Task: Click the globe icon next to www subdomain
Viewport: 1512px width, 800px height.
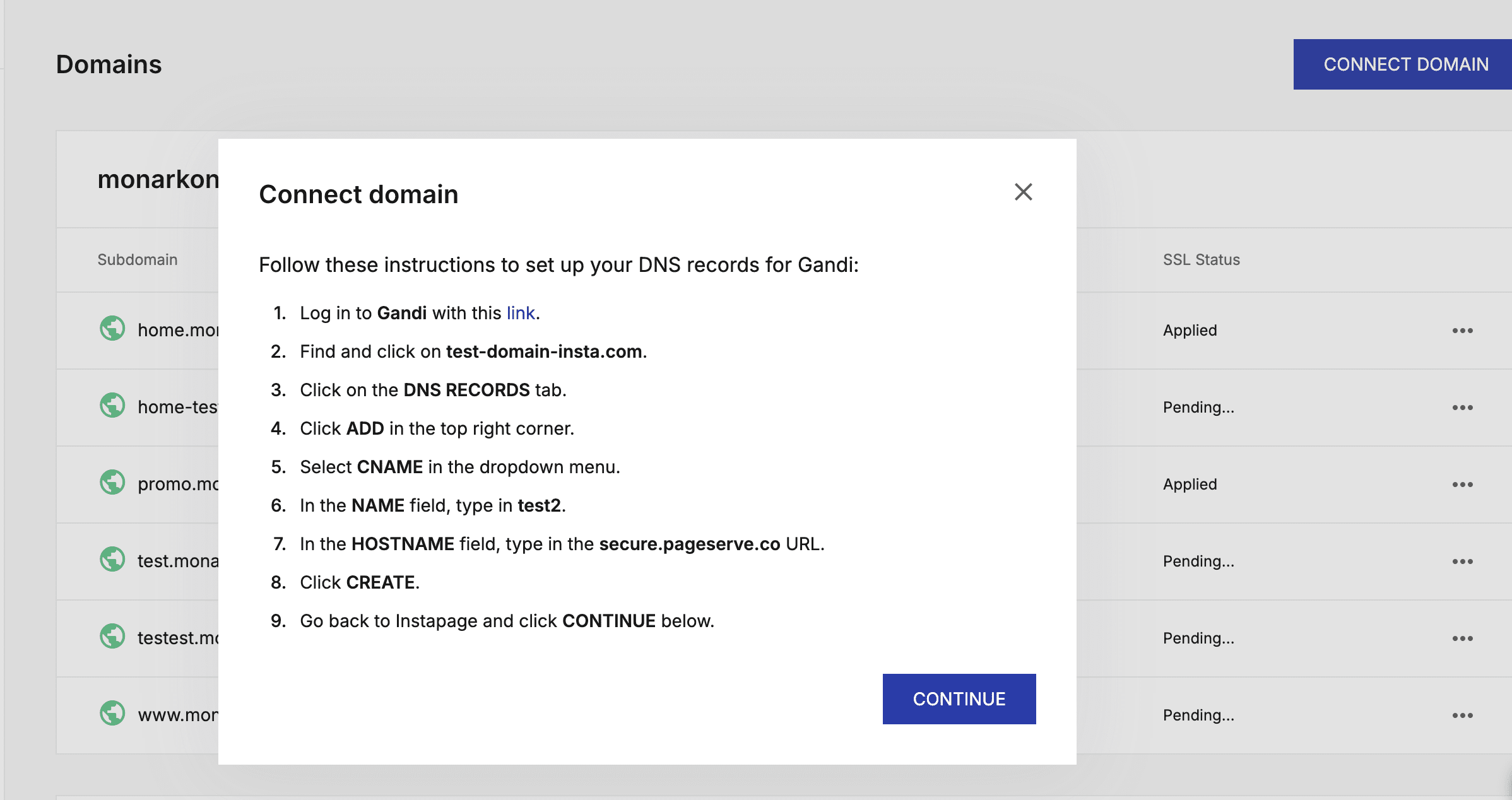Action: [x=112, y=714]
